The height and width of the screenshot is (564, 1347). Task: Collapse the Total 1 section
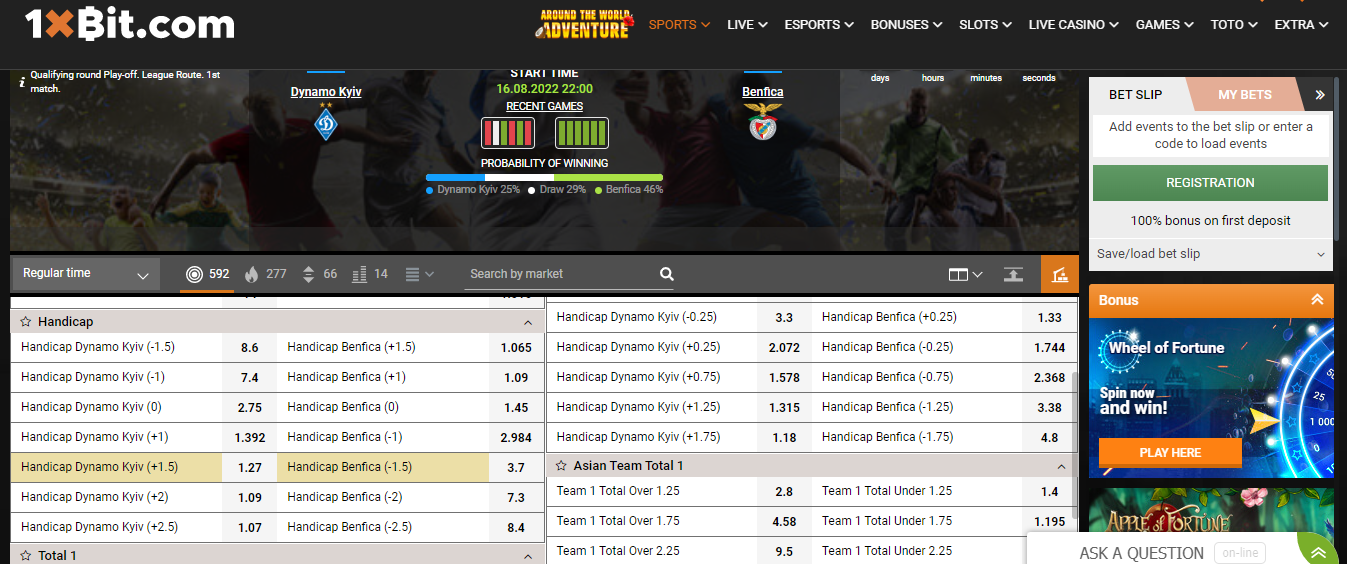click(x=528, y=556)
